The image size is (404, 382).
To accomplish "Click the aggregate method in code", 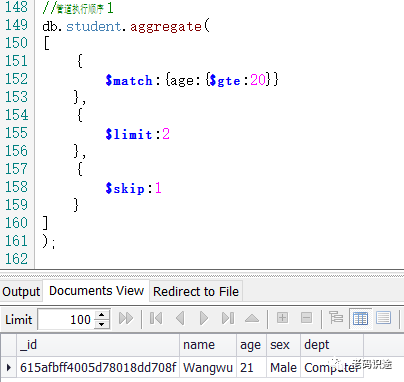I will coord(166,27).
